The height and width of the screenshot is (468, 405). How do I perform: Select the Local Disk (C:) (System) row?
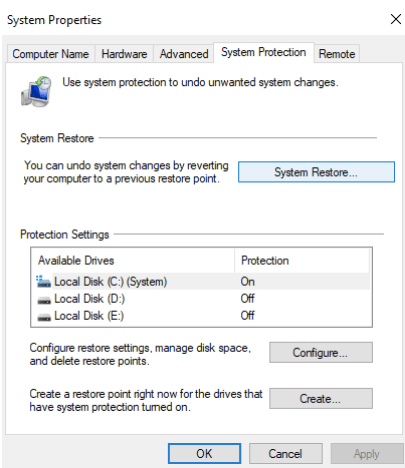202,282
